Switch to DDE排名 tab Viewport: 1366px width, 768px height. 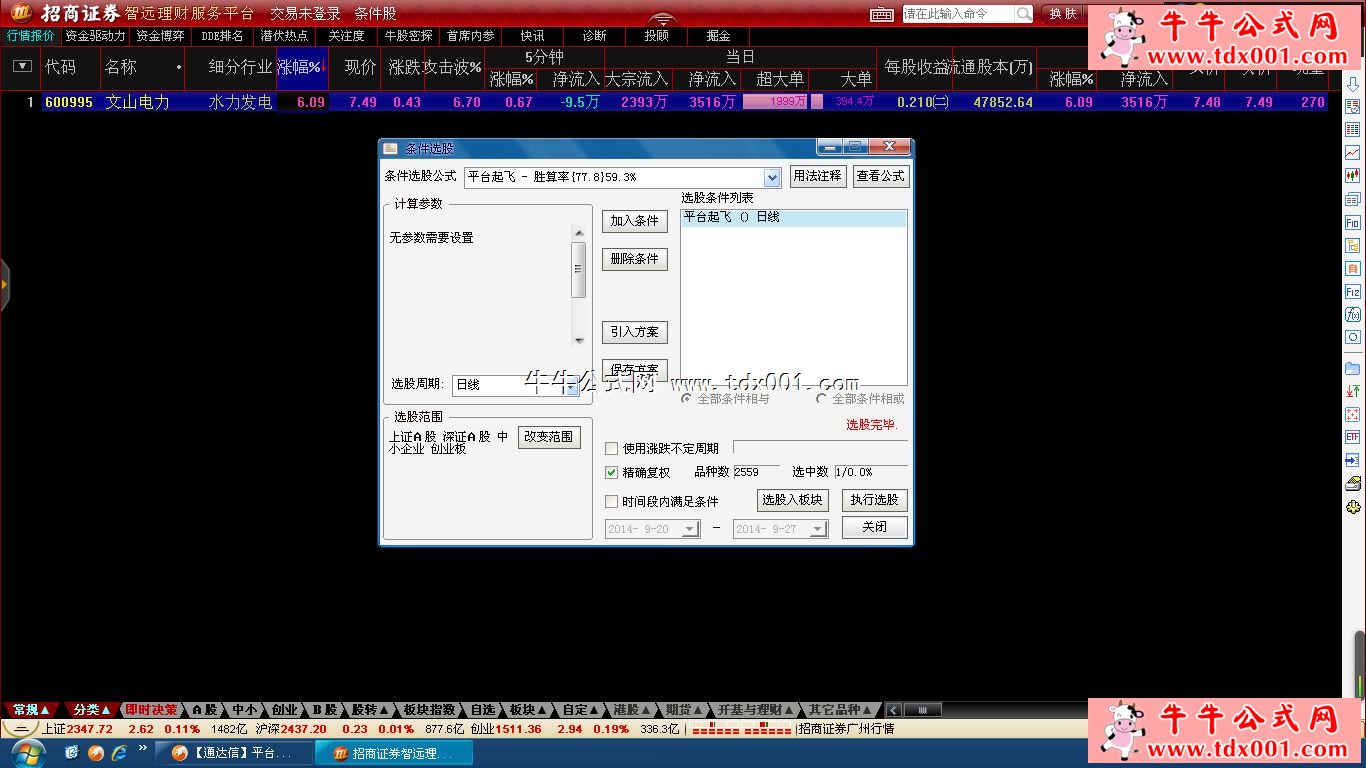click(222, 35)
